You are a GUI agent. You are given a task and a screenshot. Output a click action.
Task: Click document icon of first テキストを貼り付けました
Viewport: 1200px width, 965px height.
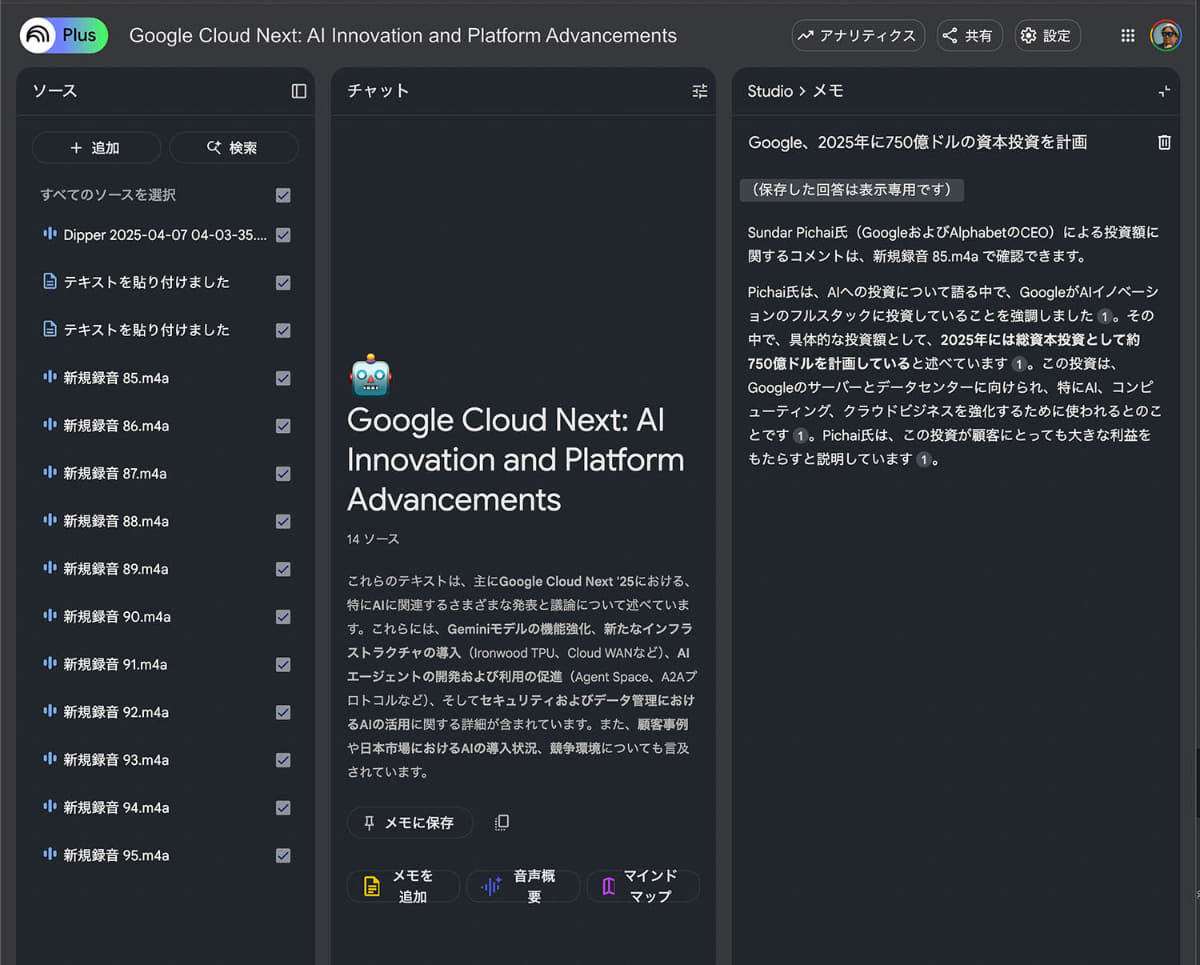(49, 282)
